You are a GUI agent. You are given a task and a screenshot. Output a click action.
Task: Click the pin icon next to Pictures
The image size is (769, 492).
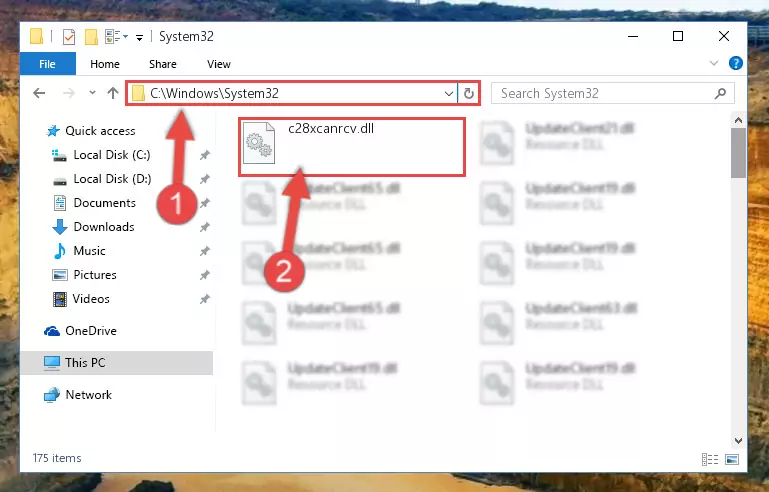205,275
